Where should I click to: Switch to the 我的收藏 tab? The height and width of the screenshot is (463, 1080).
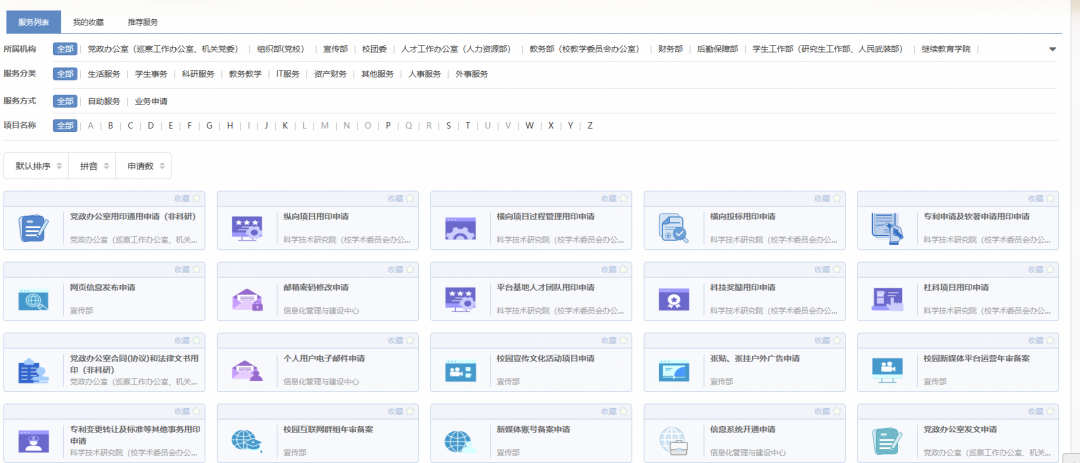[88, 21]
